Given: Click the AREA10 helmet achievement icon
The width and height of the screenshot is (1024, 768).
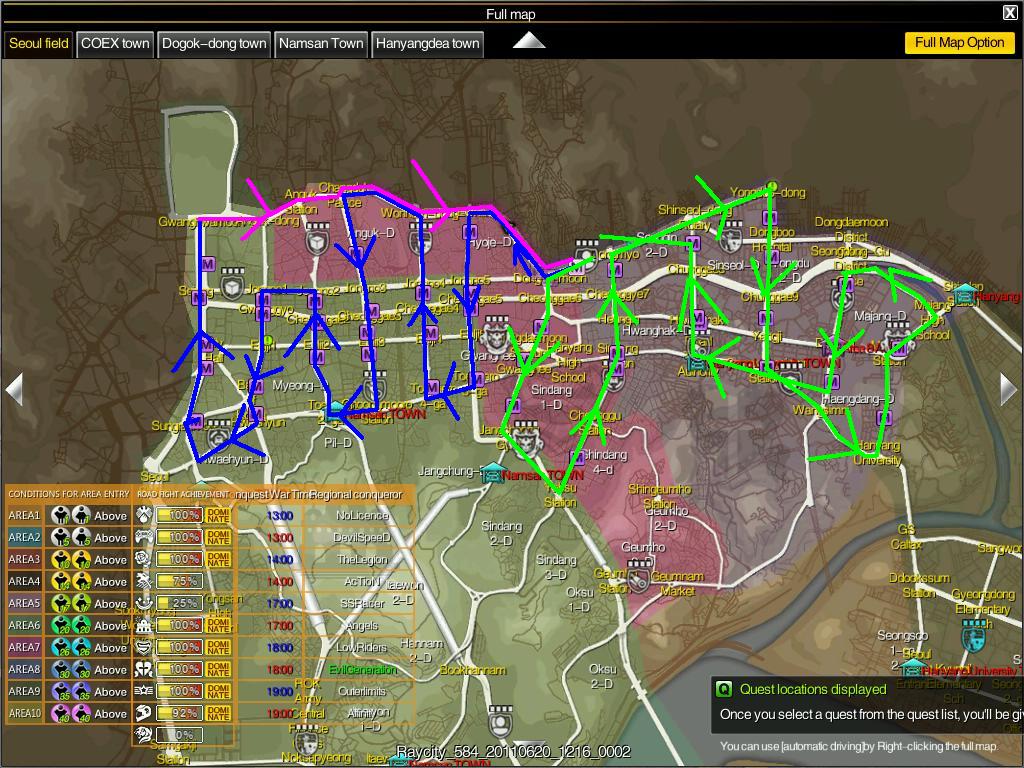Looking at the screenshot, I should (144, 713).
